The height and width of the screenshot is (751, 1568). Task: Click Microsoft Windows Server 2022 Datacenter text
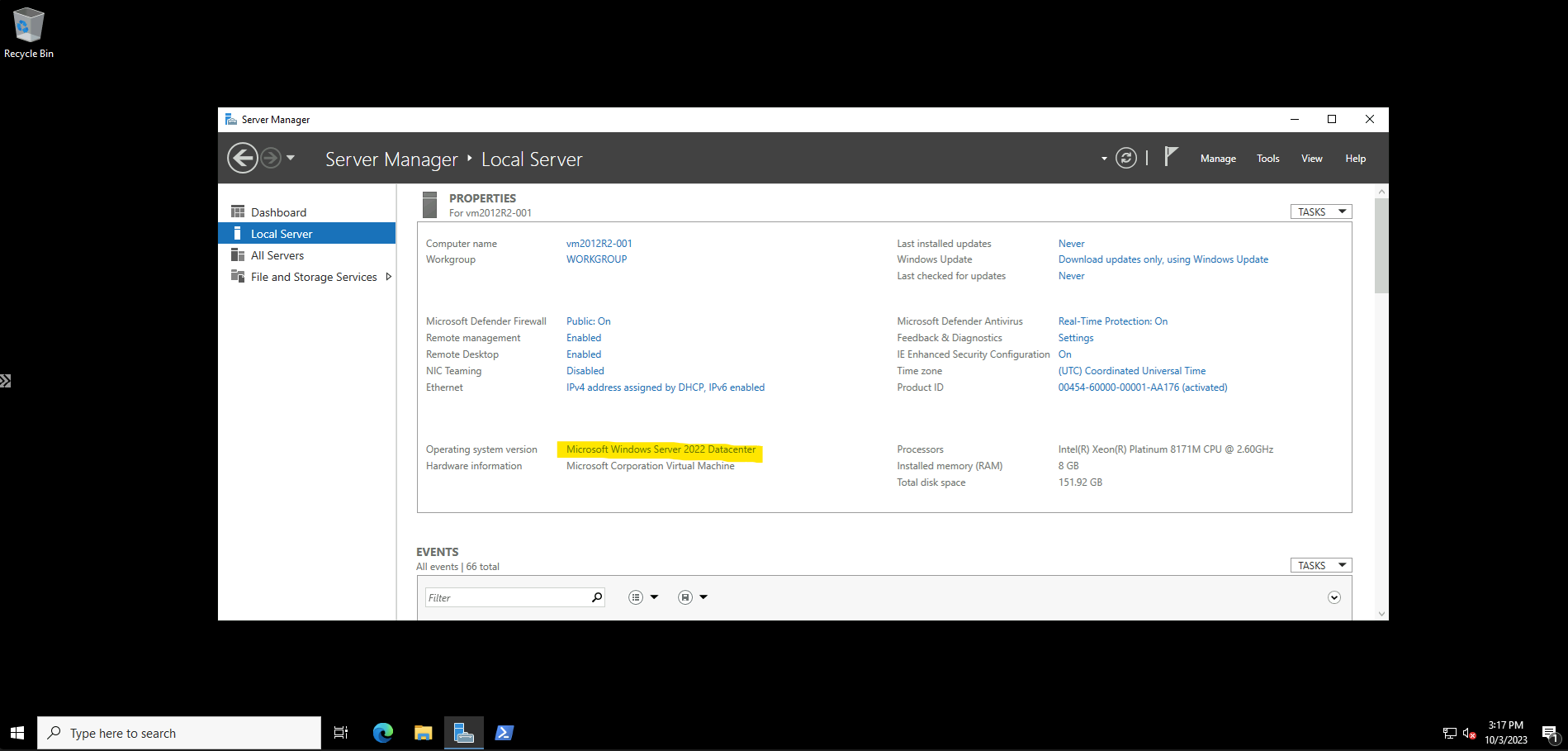click(661, 449)
